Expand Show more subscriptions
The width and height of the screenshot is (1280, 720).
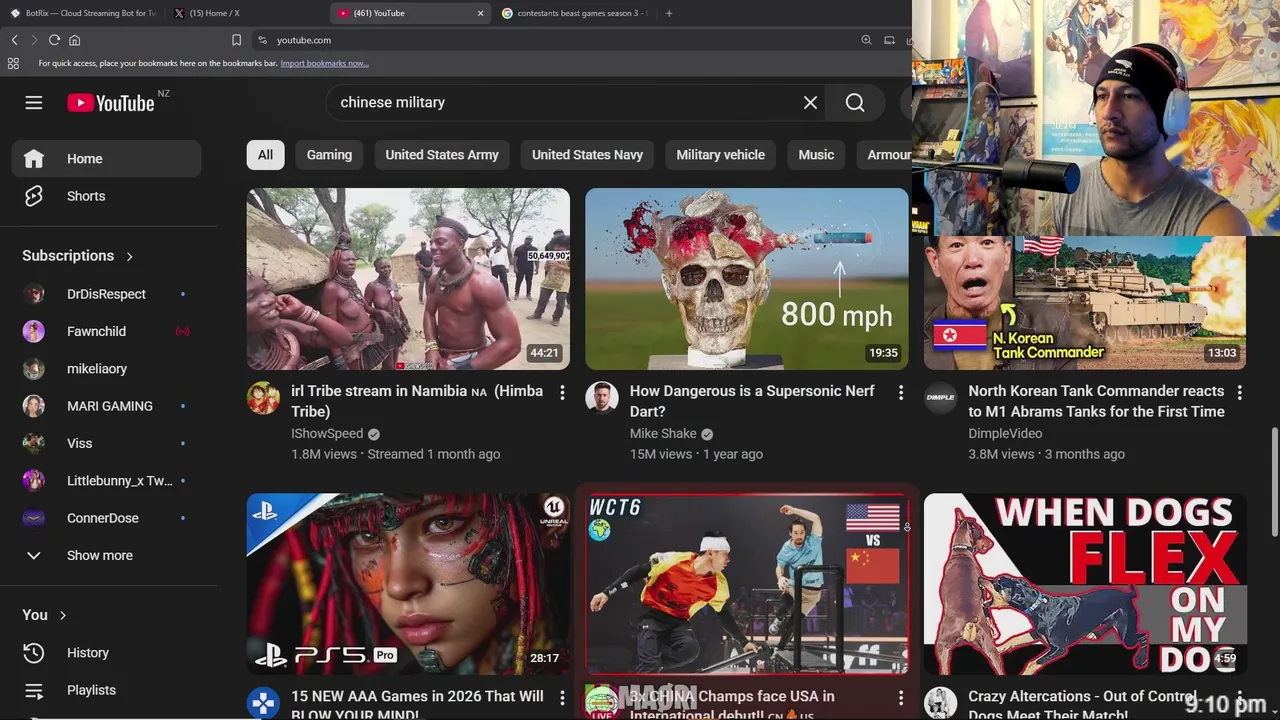tap(106, 555)
